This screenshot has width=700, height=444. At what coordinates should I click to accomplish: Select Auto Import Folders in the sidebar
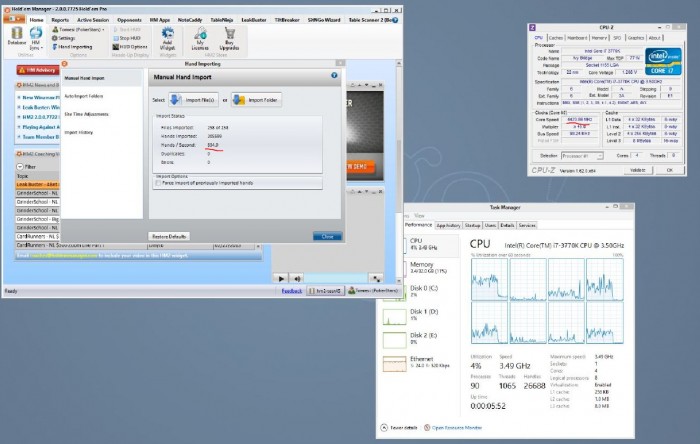(x=83, y=96)
